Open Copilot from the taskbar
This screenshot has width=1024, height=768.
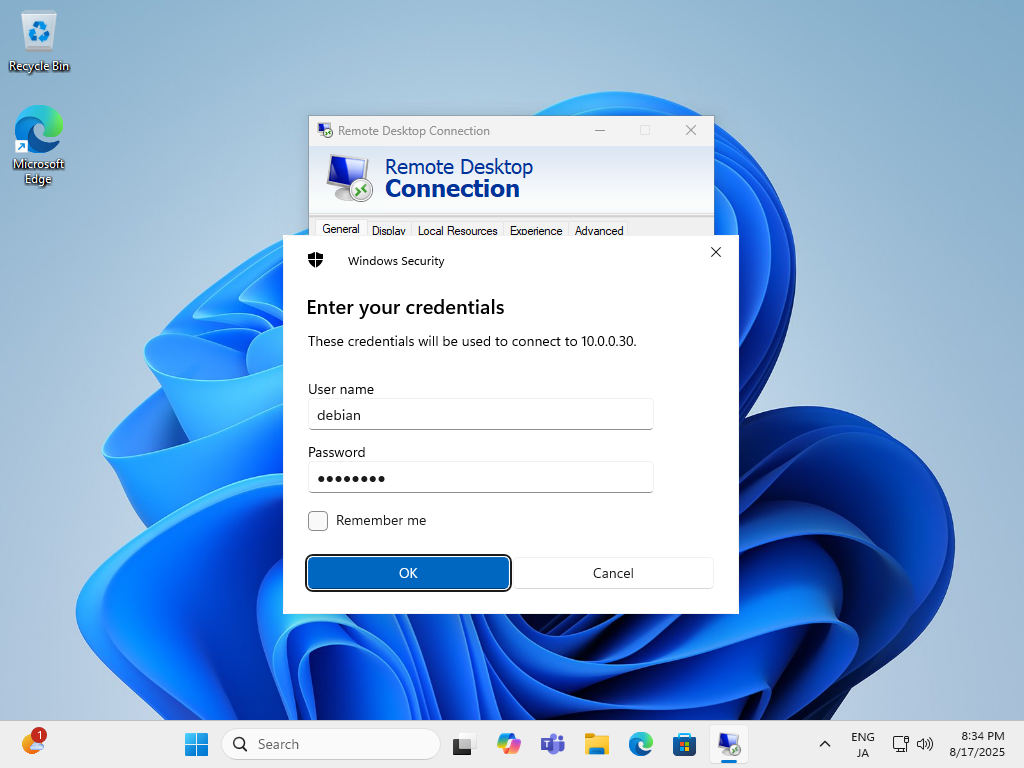(x=508, y=744)
